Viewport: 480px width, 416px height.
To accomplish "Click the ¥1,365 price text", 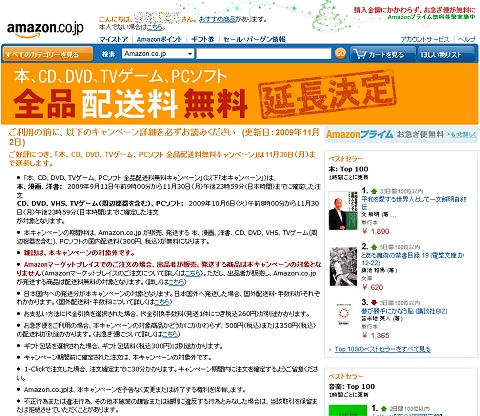I will point(376,335).
